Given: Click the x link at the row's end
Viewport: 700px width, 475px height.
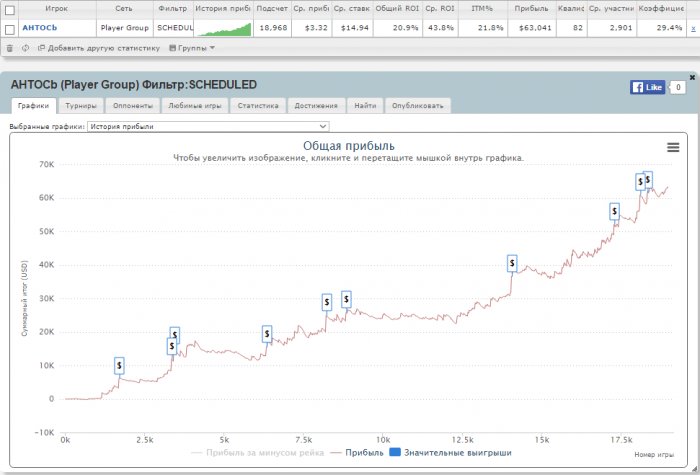Looking at the screenshot, I should tap(693, 28).
